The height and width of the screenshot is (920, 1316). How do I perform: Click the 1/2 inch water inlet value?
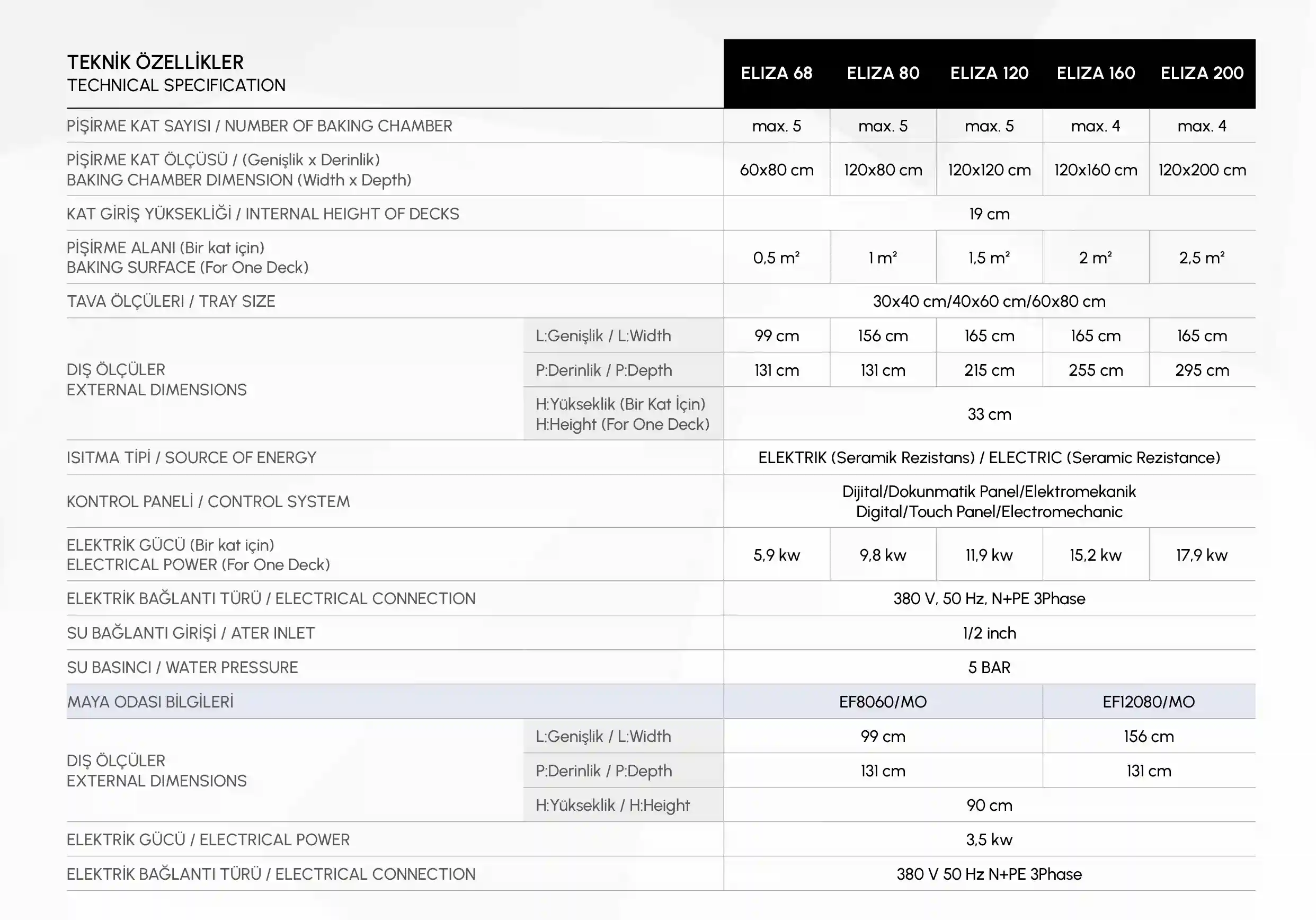coord(989,633)
